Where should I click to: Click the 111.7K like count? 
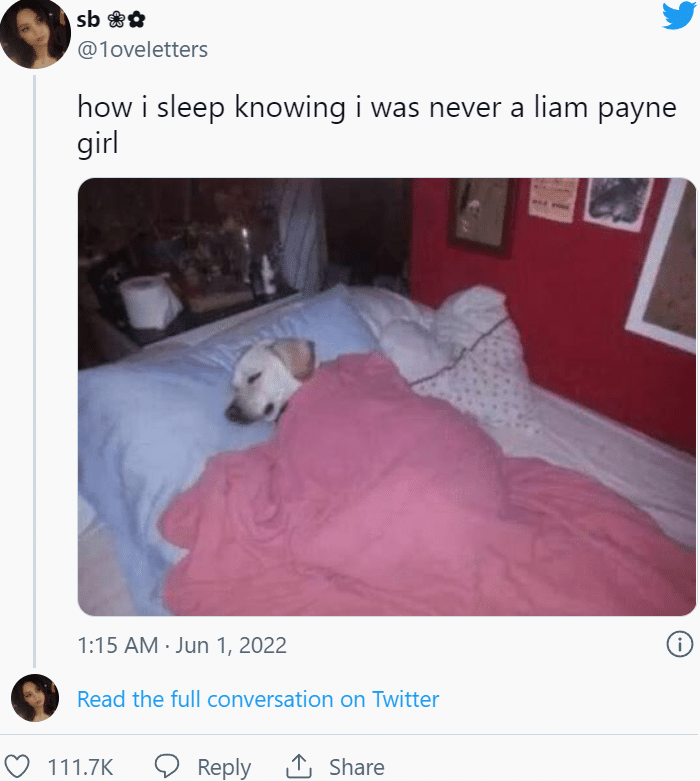81,767
